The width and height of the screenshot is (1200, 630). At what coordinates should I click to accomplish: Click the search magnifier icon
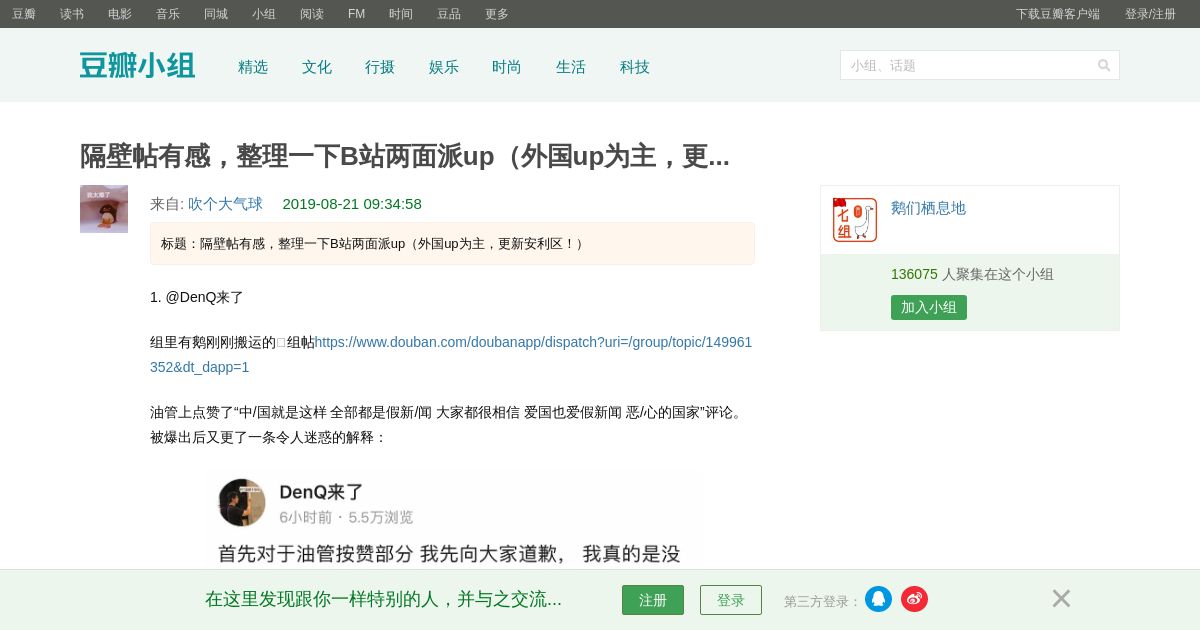coord(1104,65)
